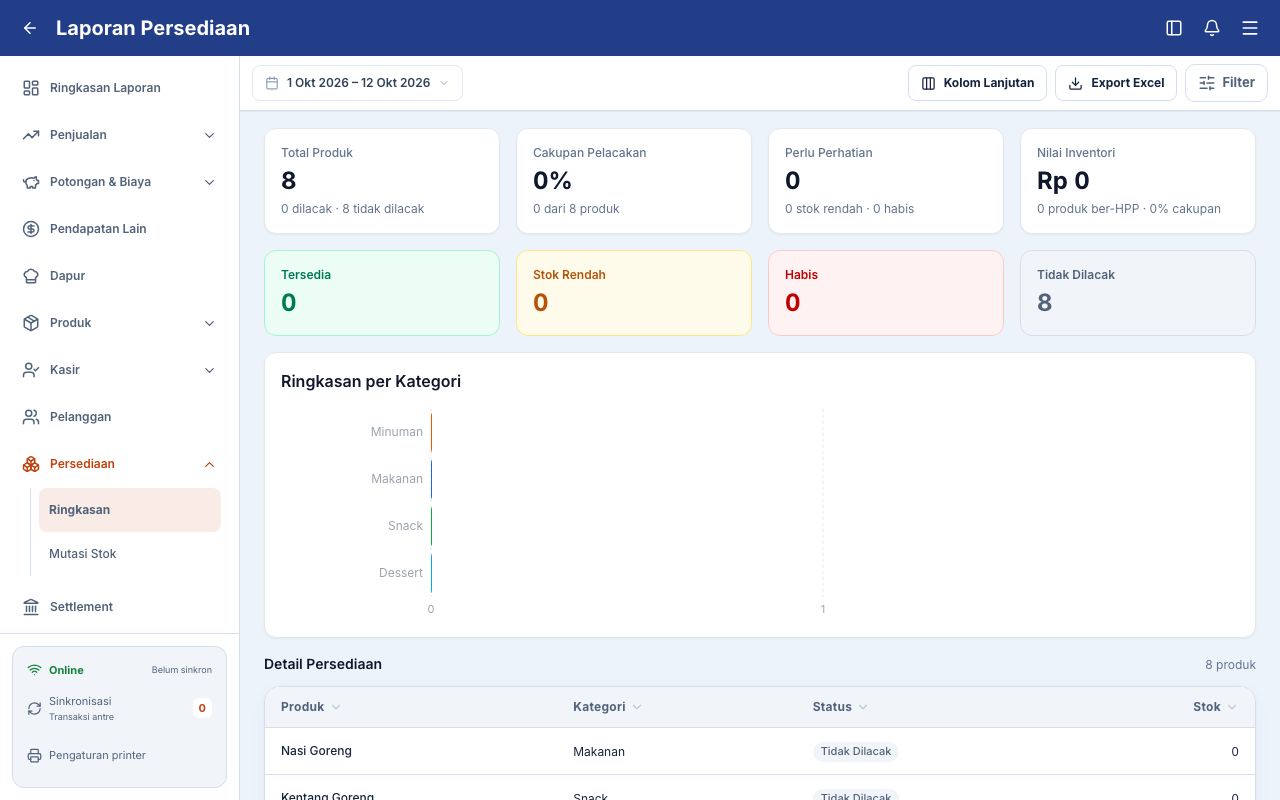Sort by Kategori column header
The image size is (1280, 800).
coord(607,707)
